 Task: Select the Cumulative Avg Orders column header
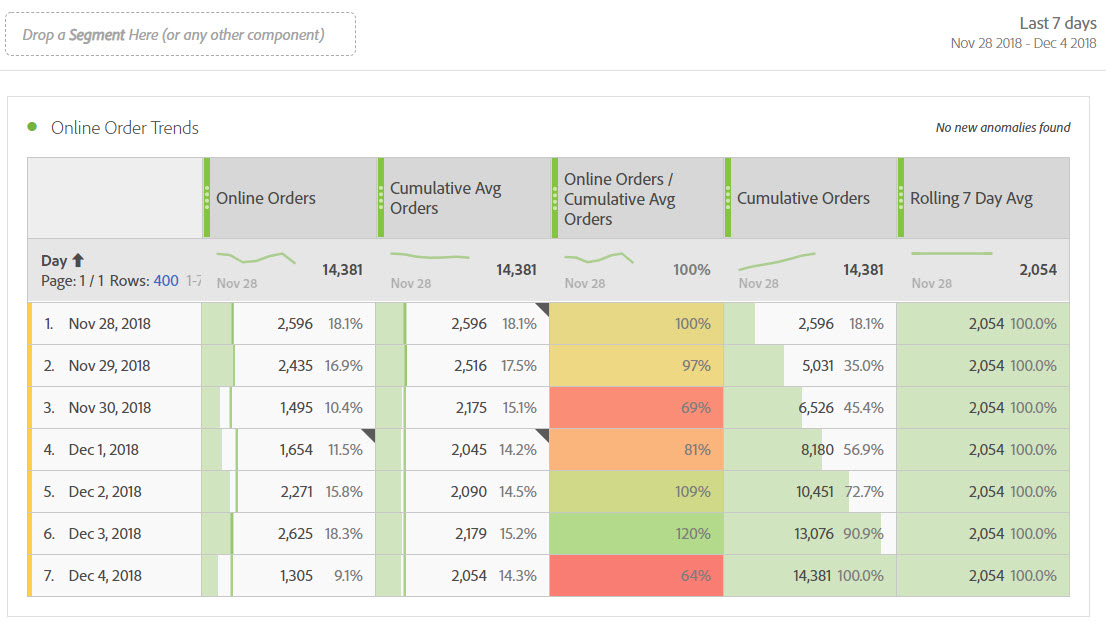click(x=445, y=198)
